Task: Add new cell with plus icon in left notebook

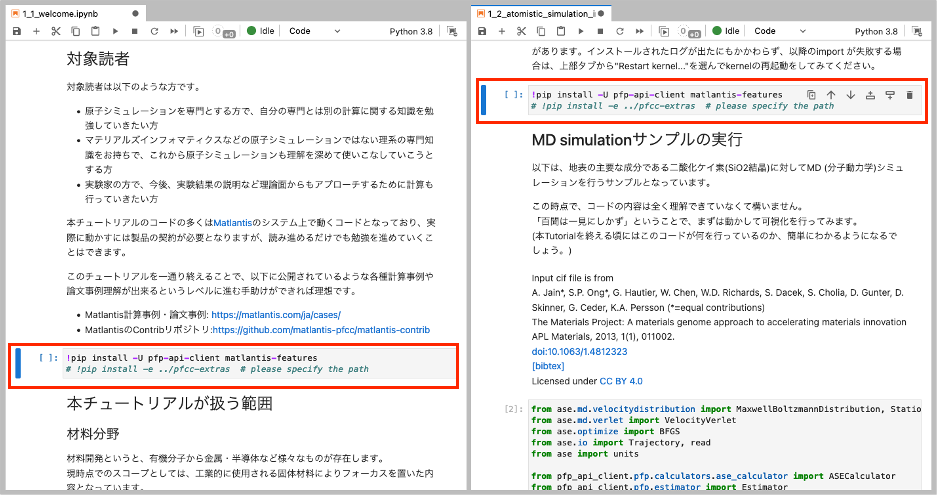Action: pos(36,31)
